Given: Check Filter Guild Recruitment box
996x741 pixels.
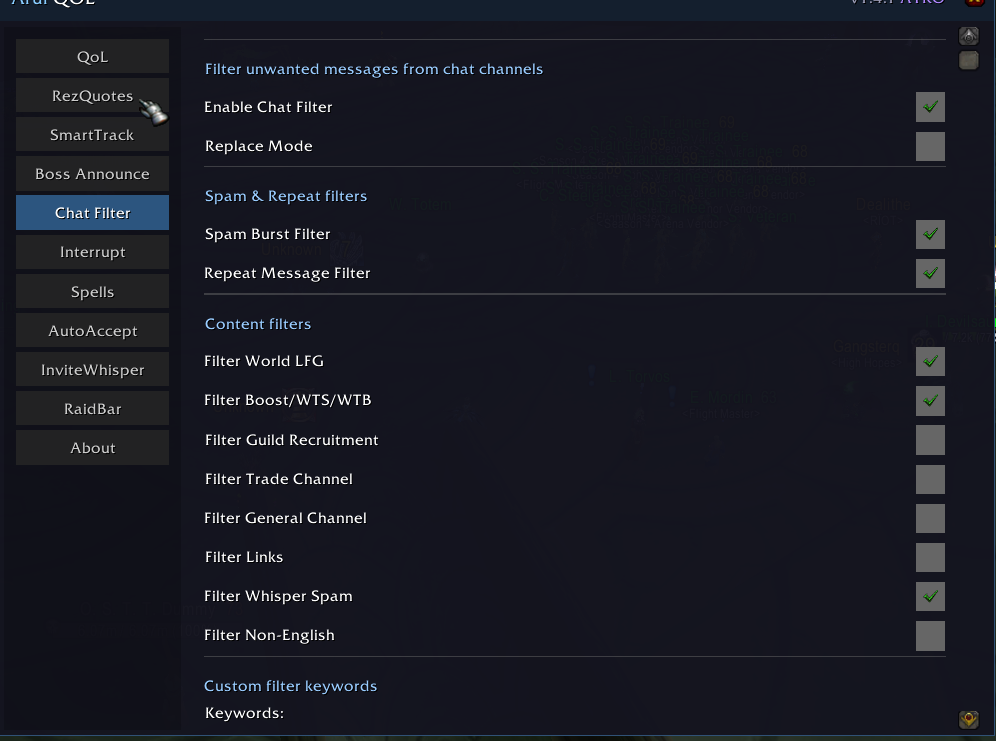Looking at the screenshot, I should click(930, 440).
